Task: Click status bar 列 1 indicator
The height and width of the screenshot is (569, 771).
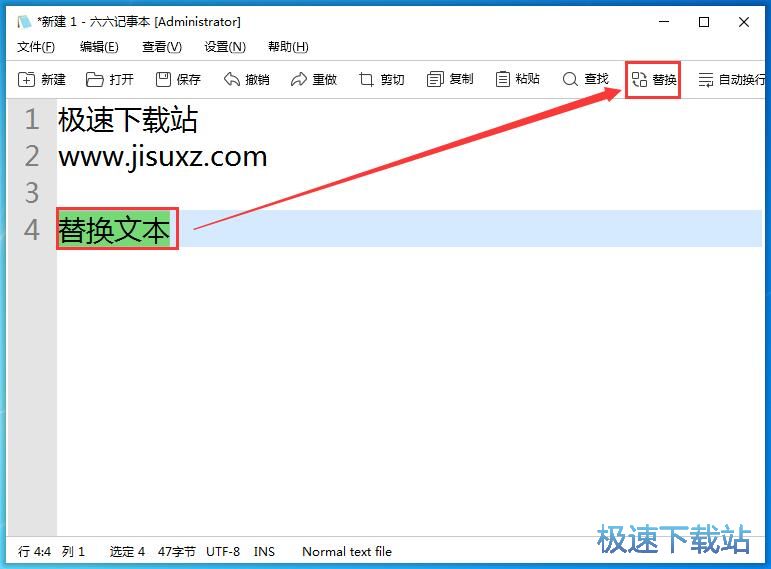Action: (73, 552)
